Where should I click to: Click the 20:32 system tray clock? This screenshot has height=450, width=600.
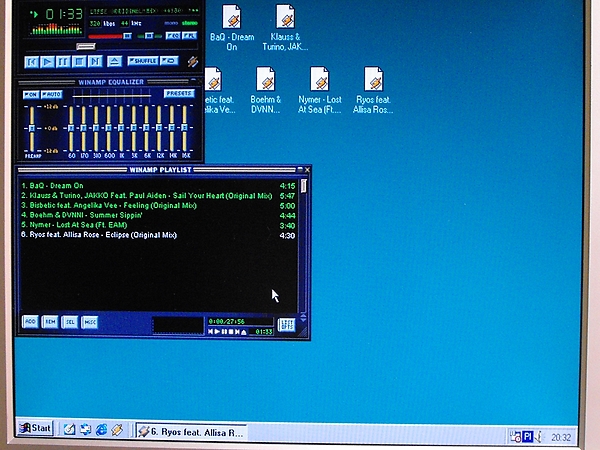[x=561, y=437]
